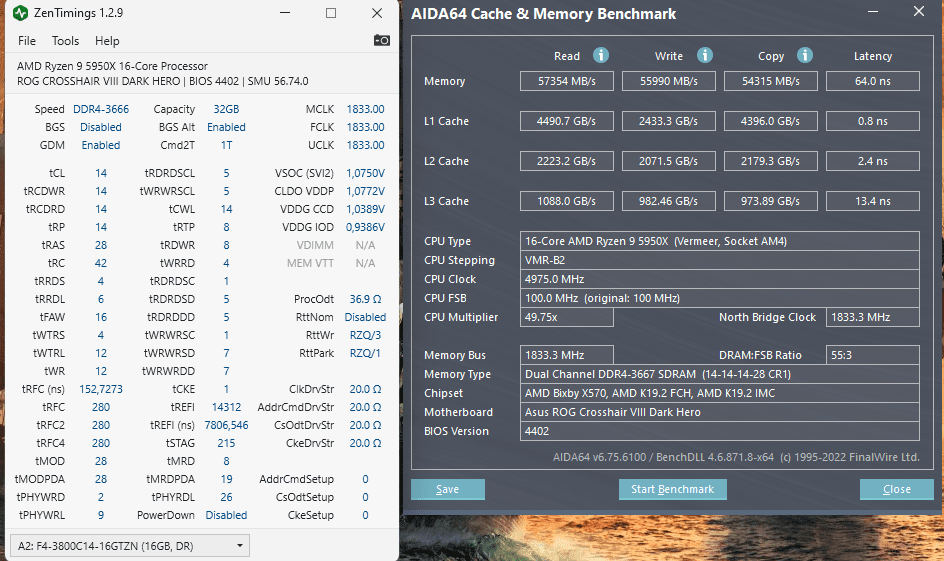Click the VSOC (SVI2) value 1,0750V
944x561 pixels.
(x=365, y=173)
